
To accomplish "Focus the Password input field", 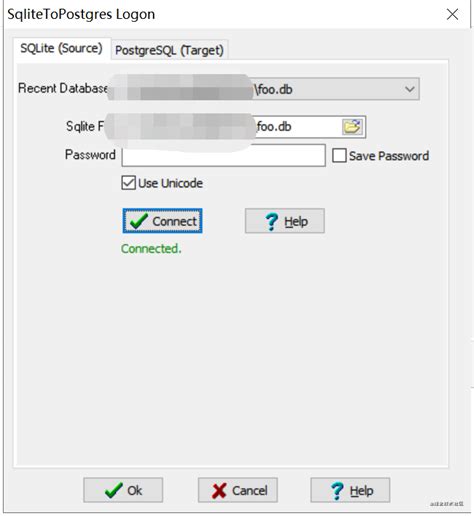I will tap(224, 155).
